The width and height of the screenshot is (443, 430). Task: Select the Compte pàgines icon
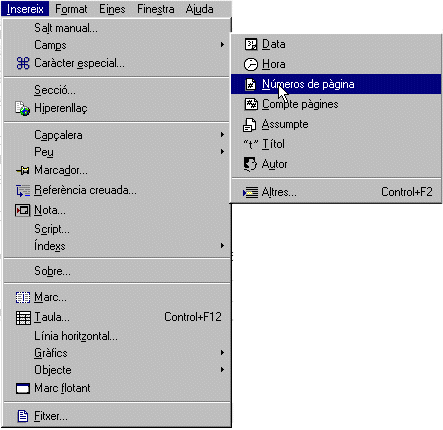point(251,104)
